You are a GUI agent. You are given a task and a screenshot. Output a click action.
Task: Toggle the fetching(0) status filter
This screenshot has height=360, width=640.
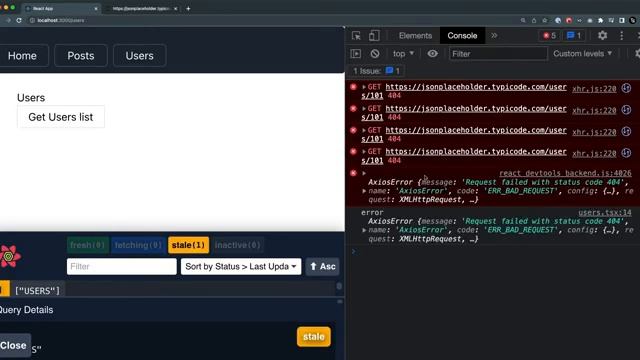click(x=138, y=245)
